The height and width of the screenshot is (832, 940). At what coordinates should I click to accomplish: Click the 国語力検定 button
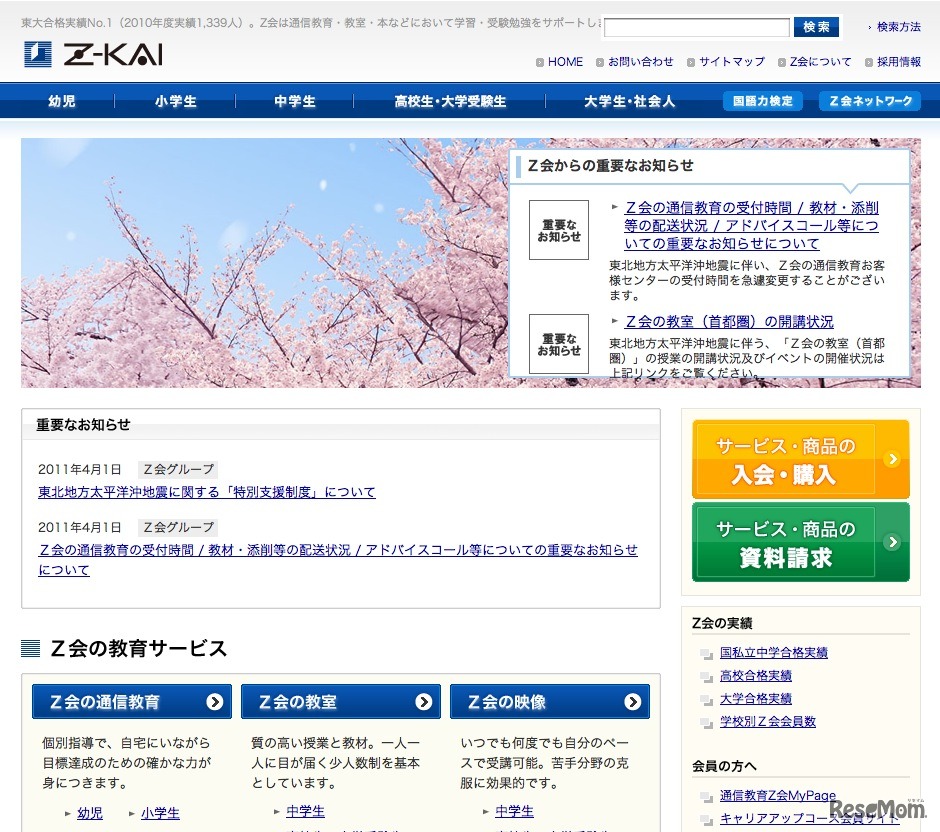(x=763, y=101)
